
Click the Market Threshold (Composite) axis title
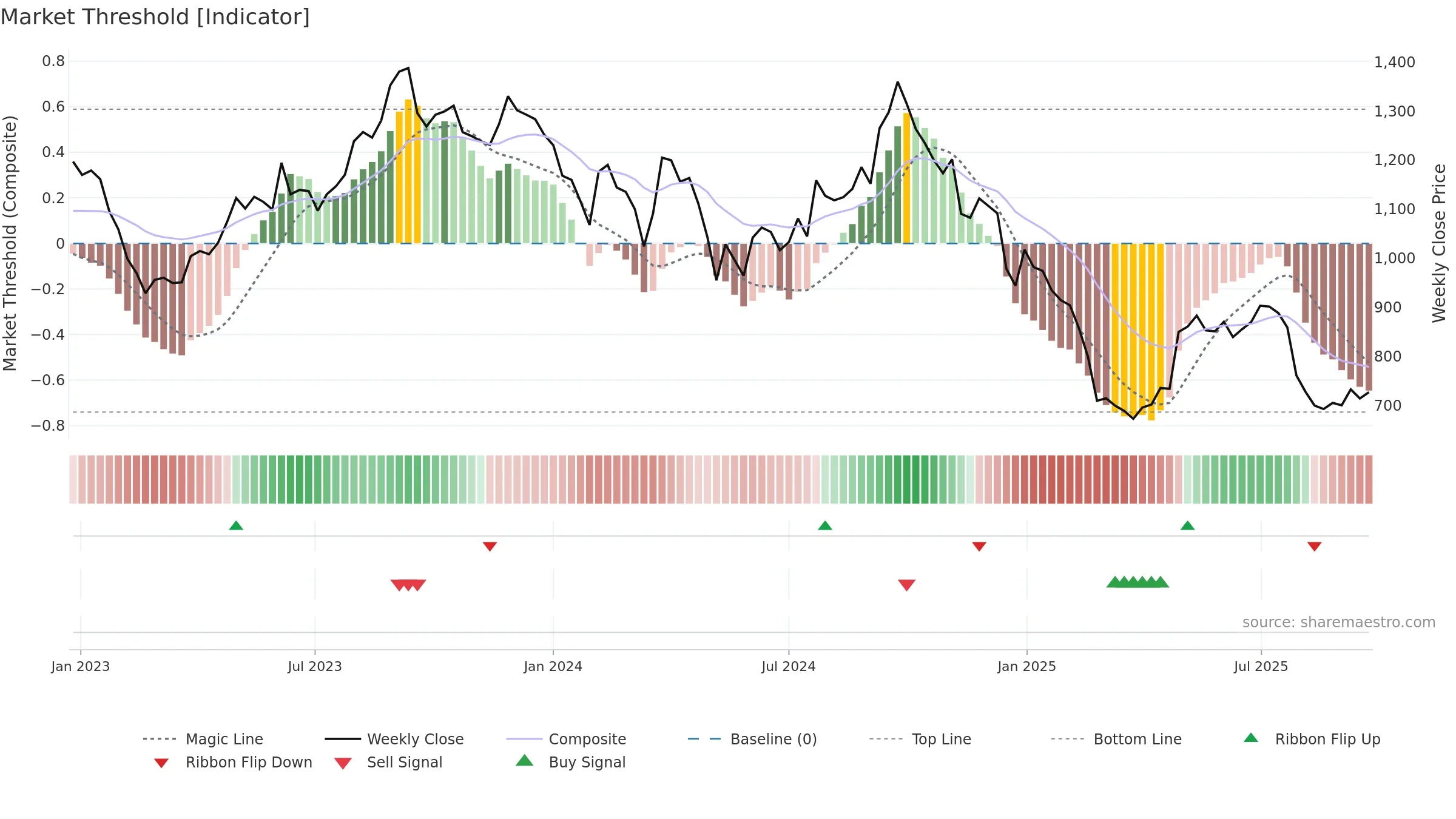coord(10,243)
